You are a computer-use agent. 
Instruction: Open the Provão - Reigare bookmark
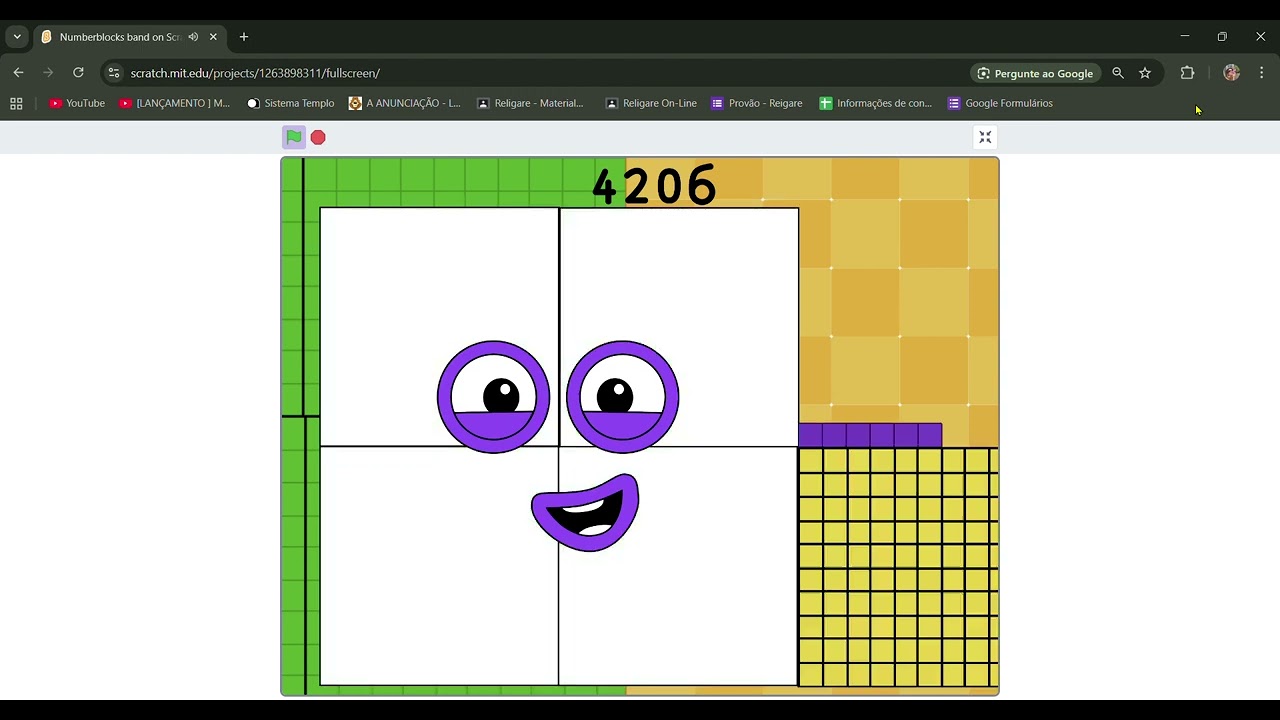(757, 103)
